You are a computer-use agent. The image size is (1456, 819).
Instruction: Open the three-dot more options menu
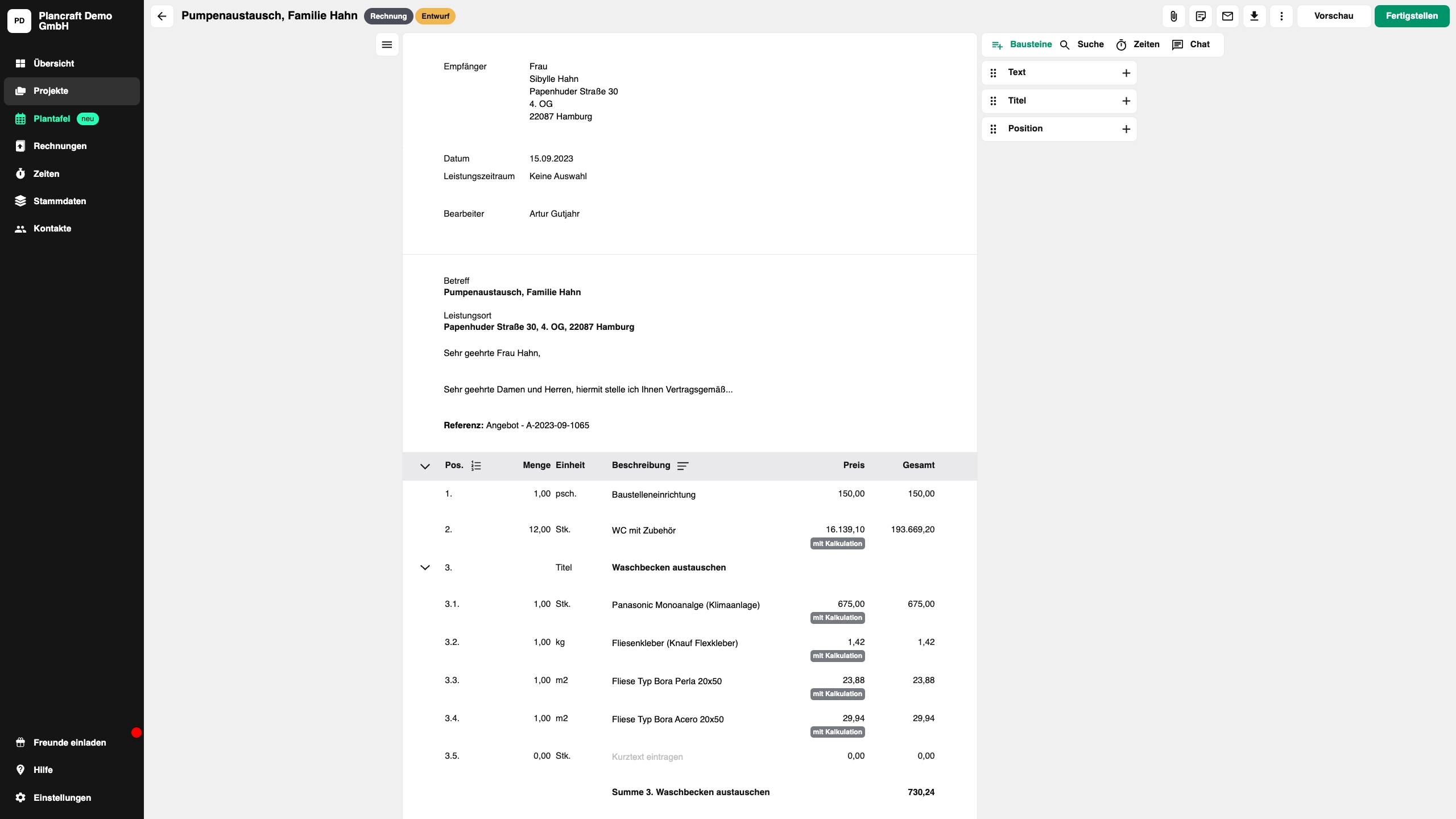tap(1281, 16)
